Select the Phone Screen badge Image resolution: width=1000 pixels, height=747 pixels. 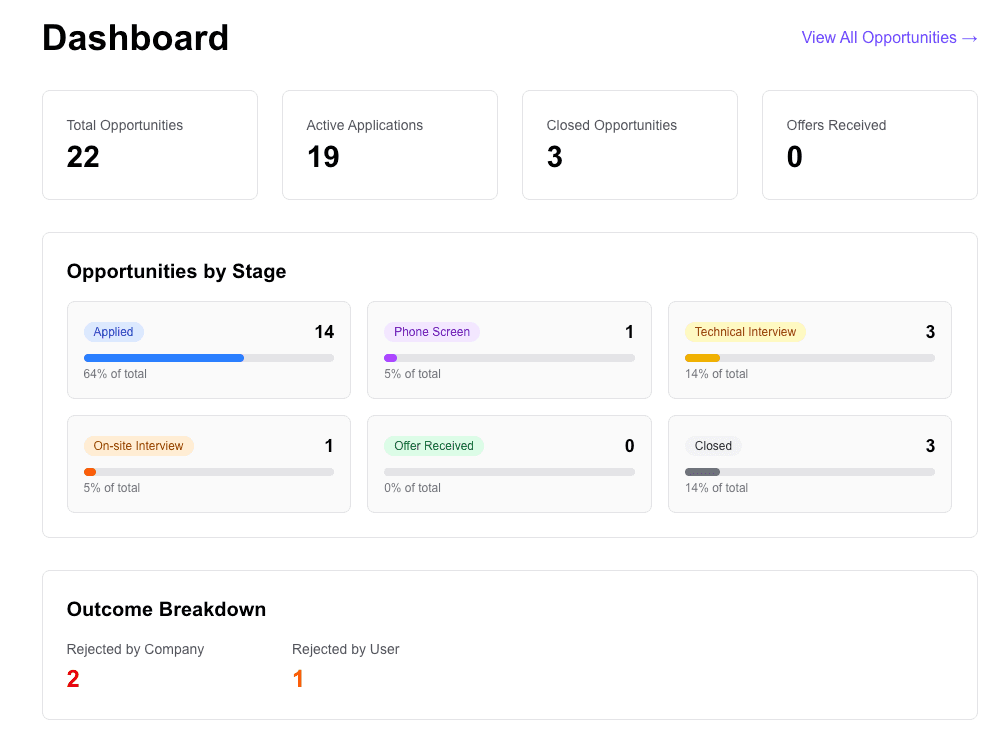point(431,331)
